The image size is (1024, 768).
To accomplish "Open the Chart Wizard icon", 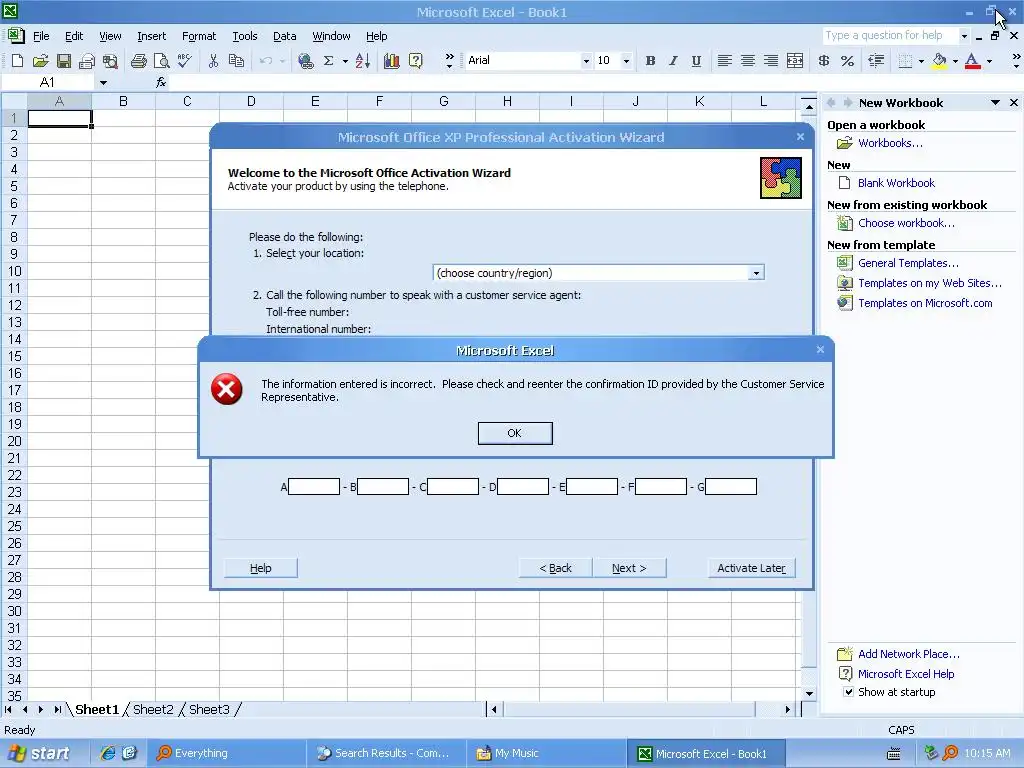I will pyautogui.click(x=391, y=61).
